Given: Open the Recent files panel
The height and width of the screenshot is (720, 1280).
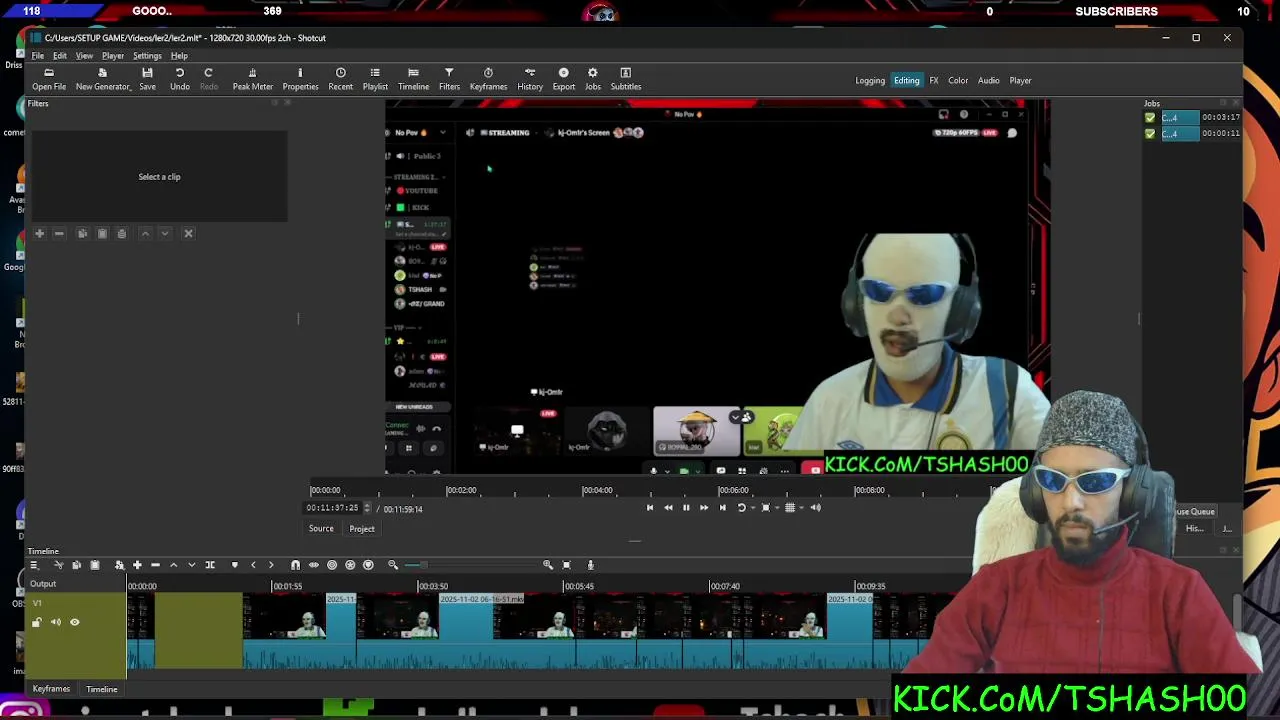Looking at the screenshot, I should (x=341, y=79).
